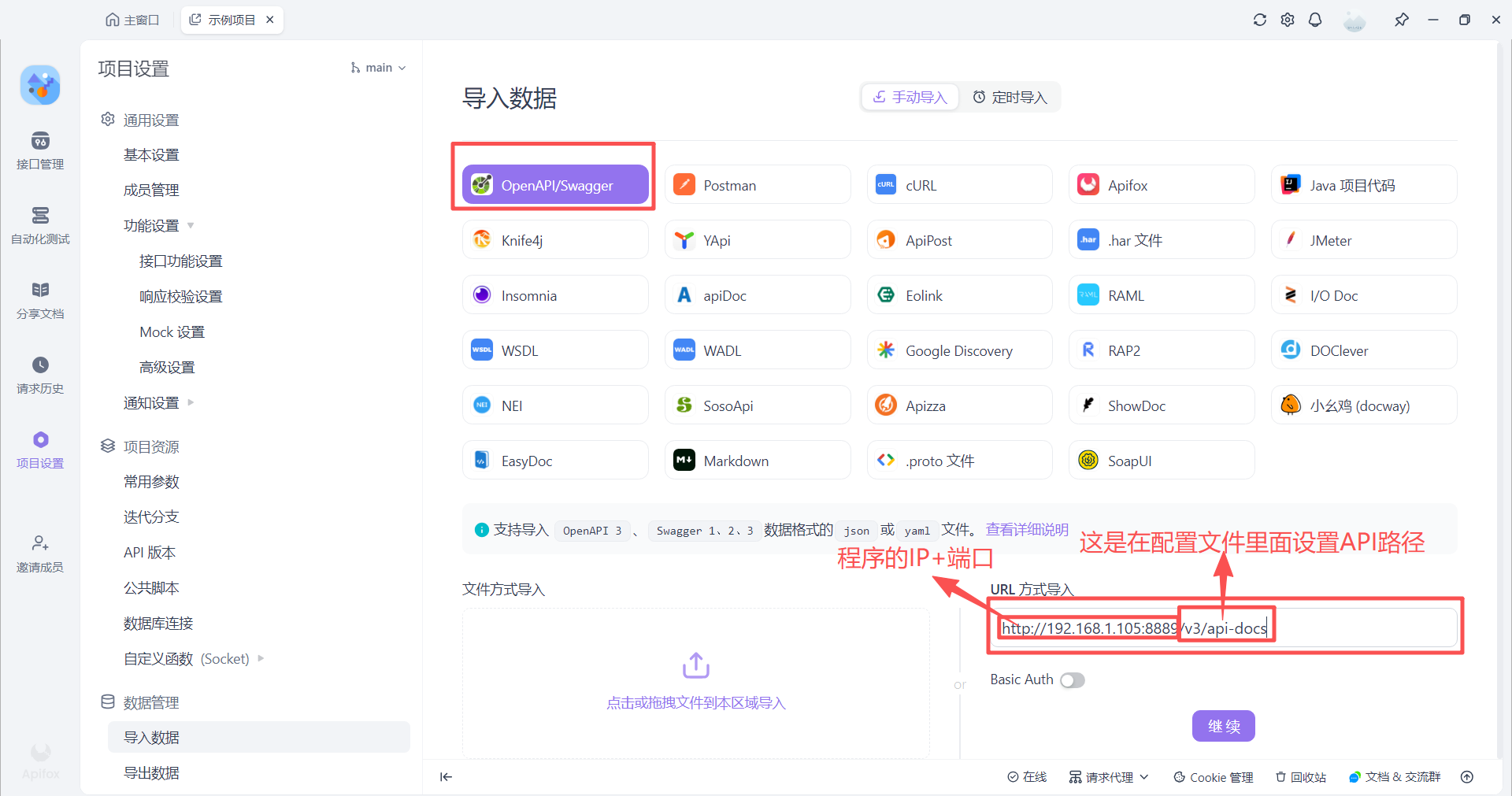The width and height of the screenshot is (1512, 796).
Task: Click the notifications bell icon
Action: pos(1315,20)
